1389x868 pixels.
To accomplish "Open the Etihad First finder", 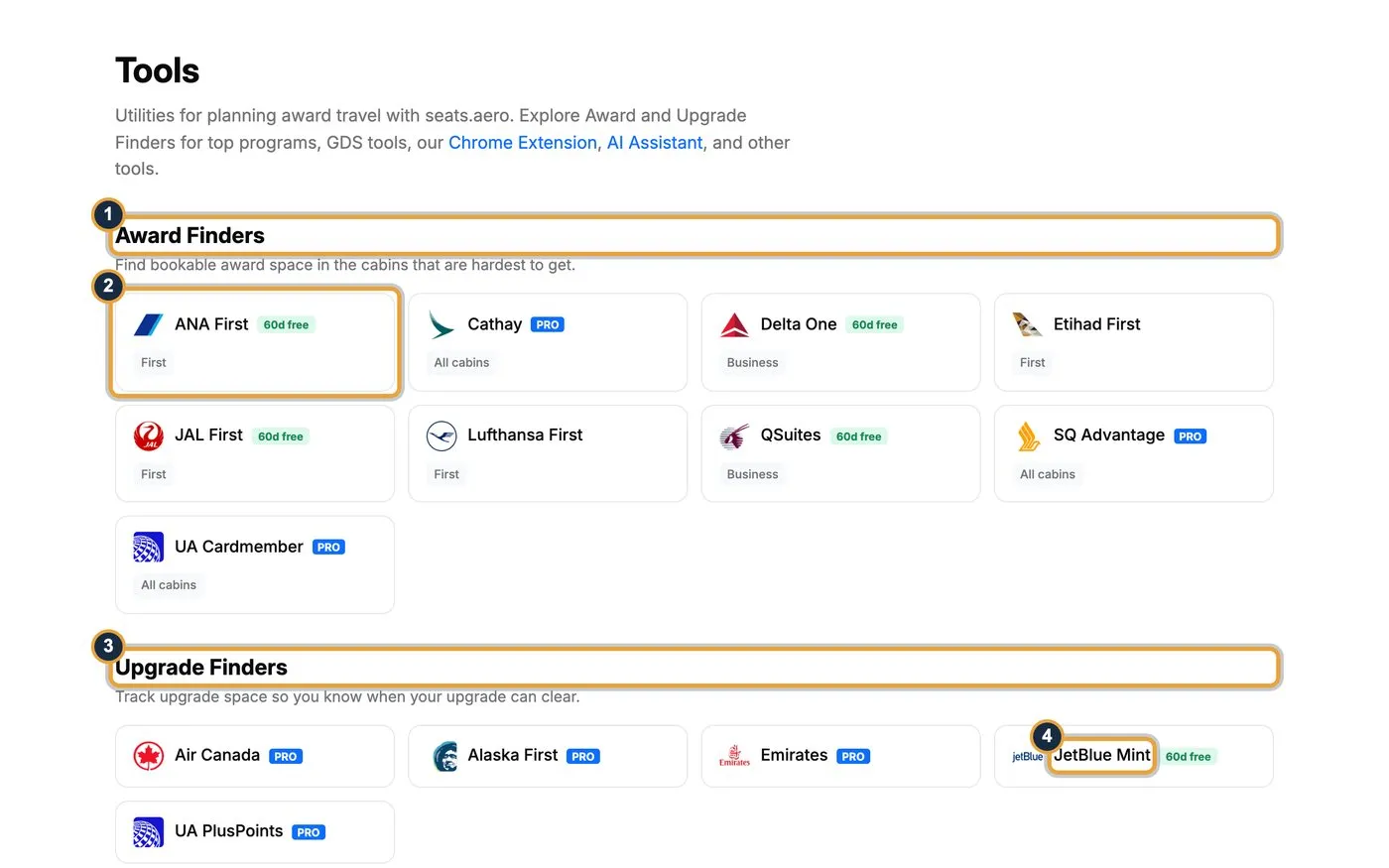I will 1134,342.
